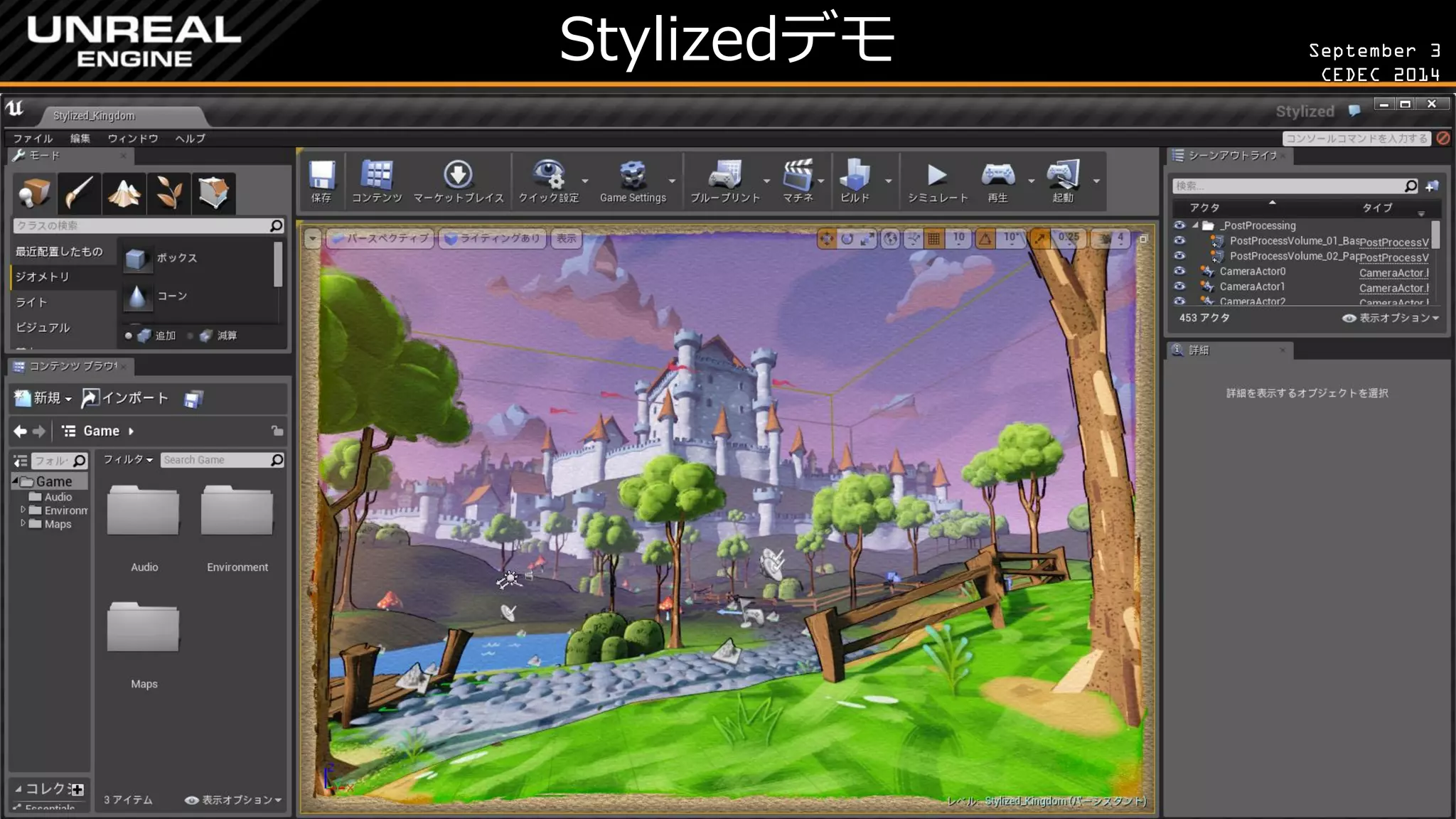
Task: Open the Matinee (マチネ) icon
Action: [798, 175]
